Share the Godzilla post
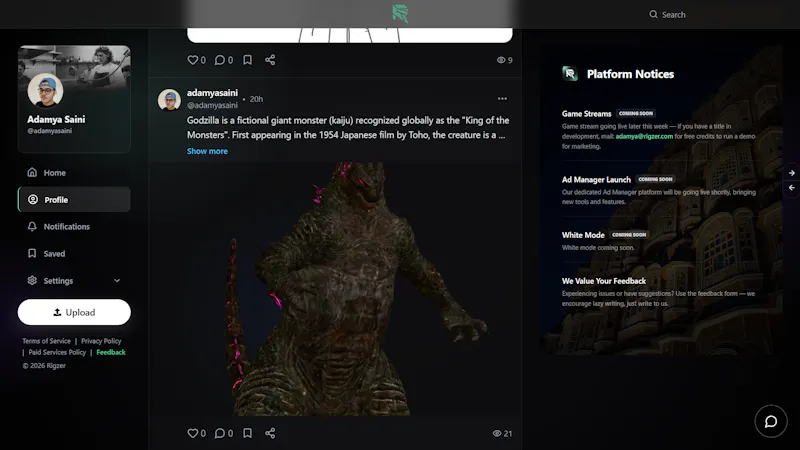 [x=270, y=433]
